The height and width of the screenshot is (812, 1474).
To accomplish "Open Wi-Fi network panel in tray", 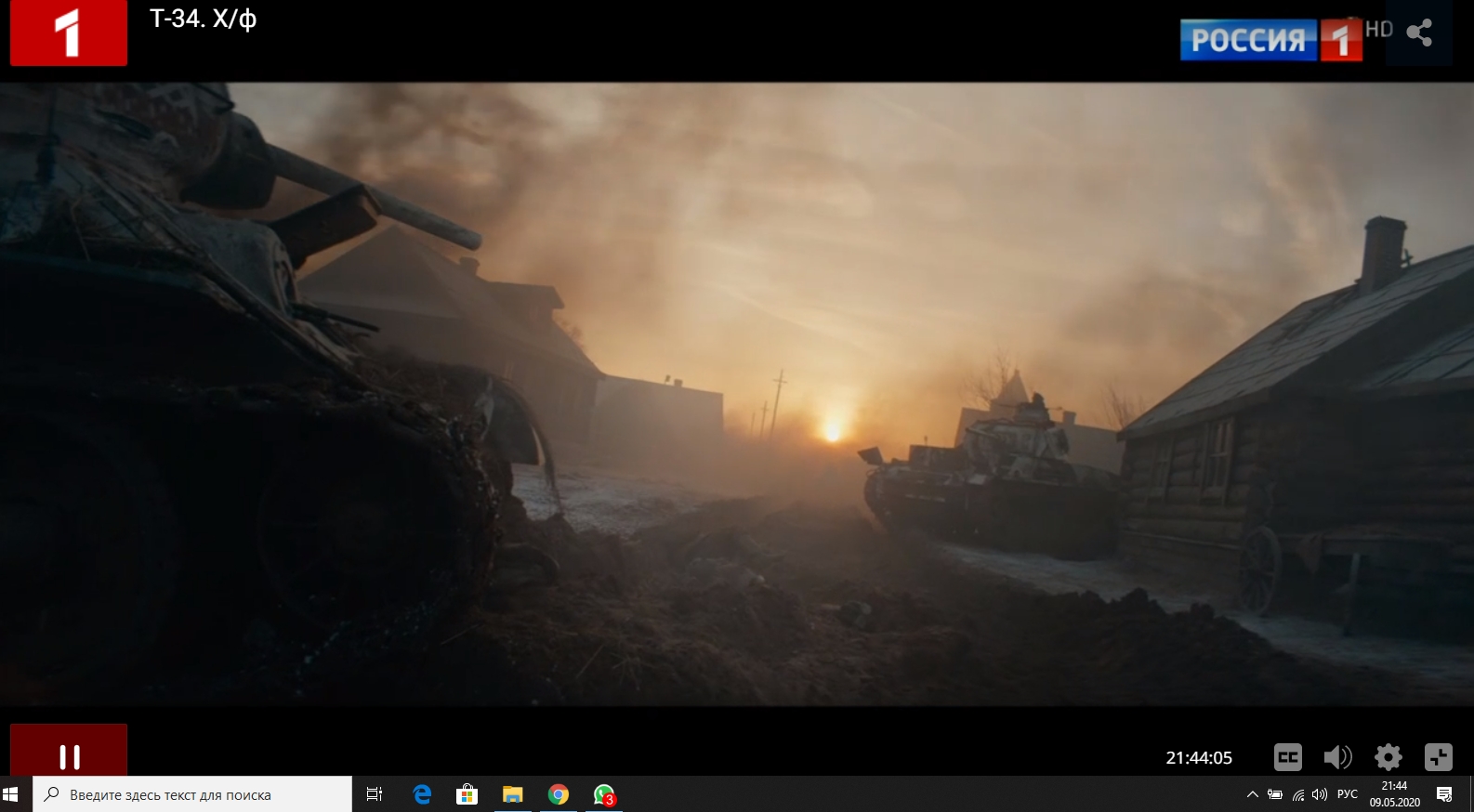I will [1298, 794].
